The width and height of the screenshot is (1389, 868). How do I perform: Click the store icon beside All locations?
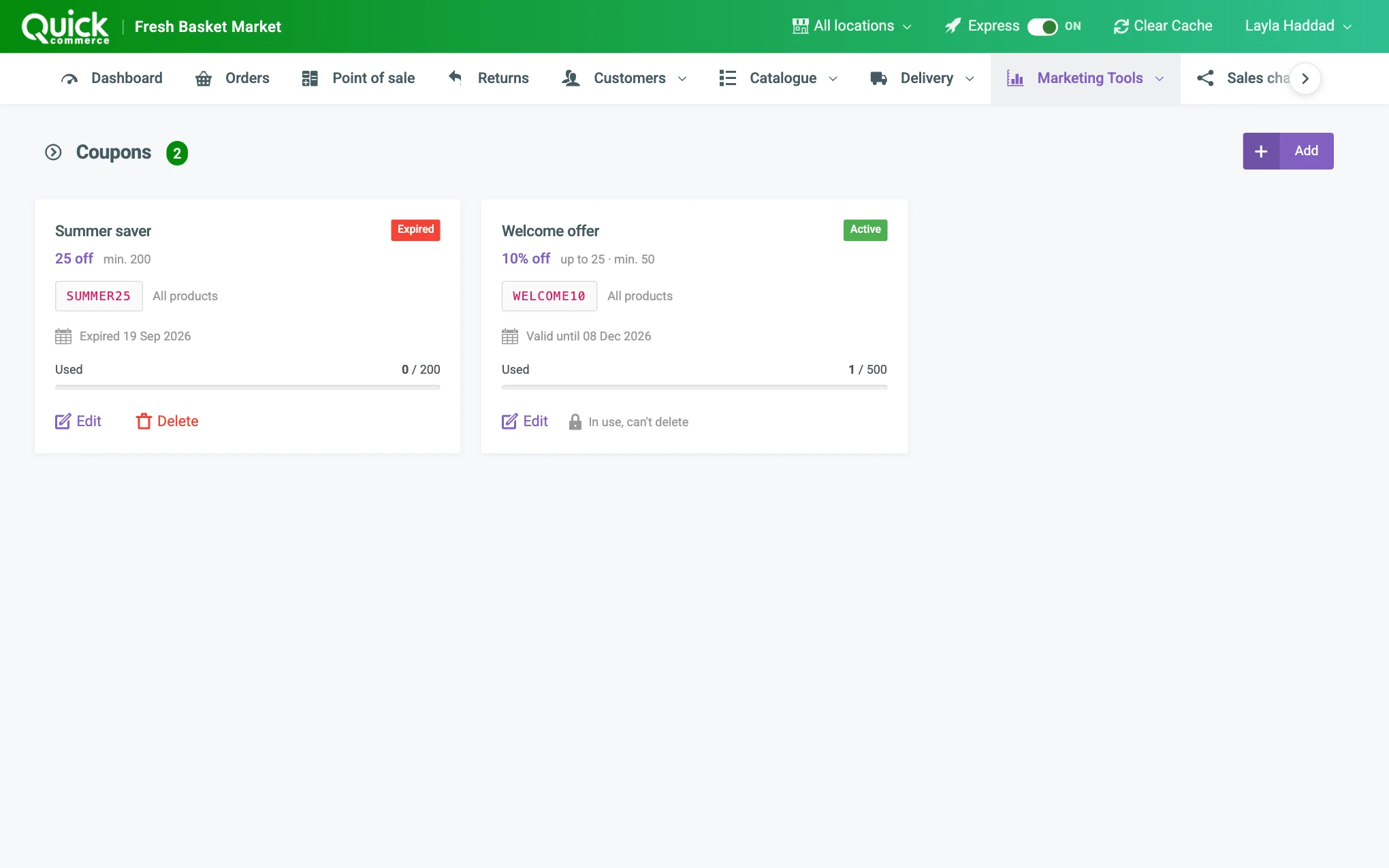click(x=800, y=26)
